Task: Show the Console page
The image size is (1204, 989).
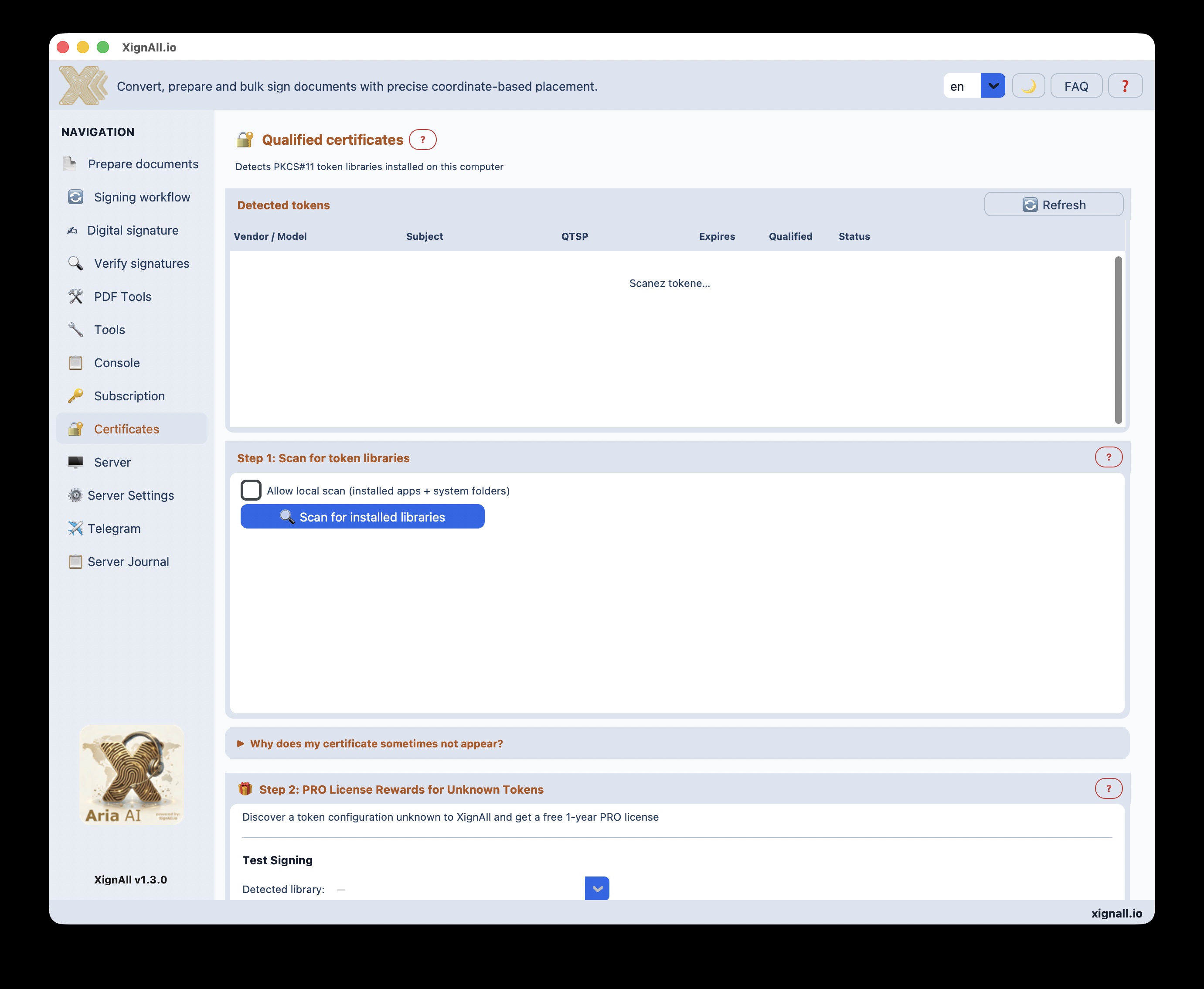Action: click(132, 362)
